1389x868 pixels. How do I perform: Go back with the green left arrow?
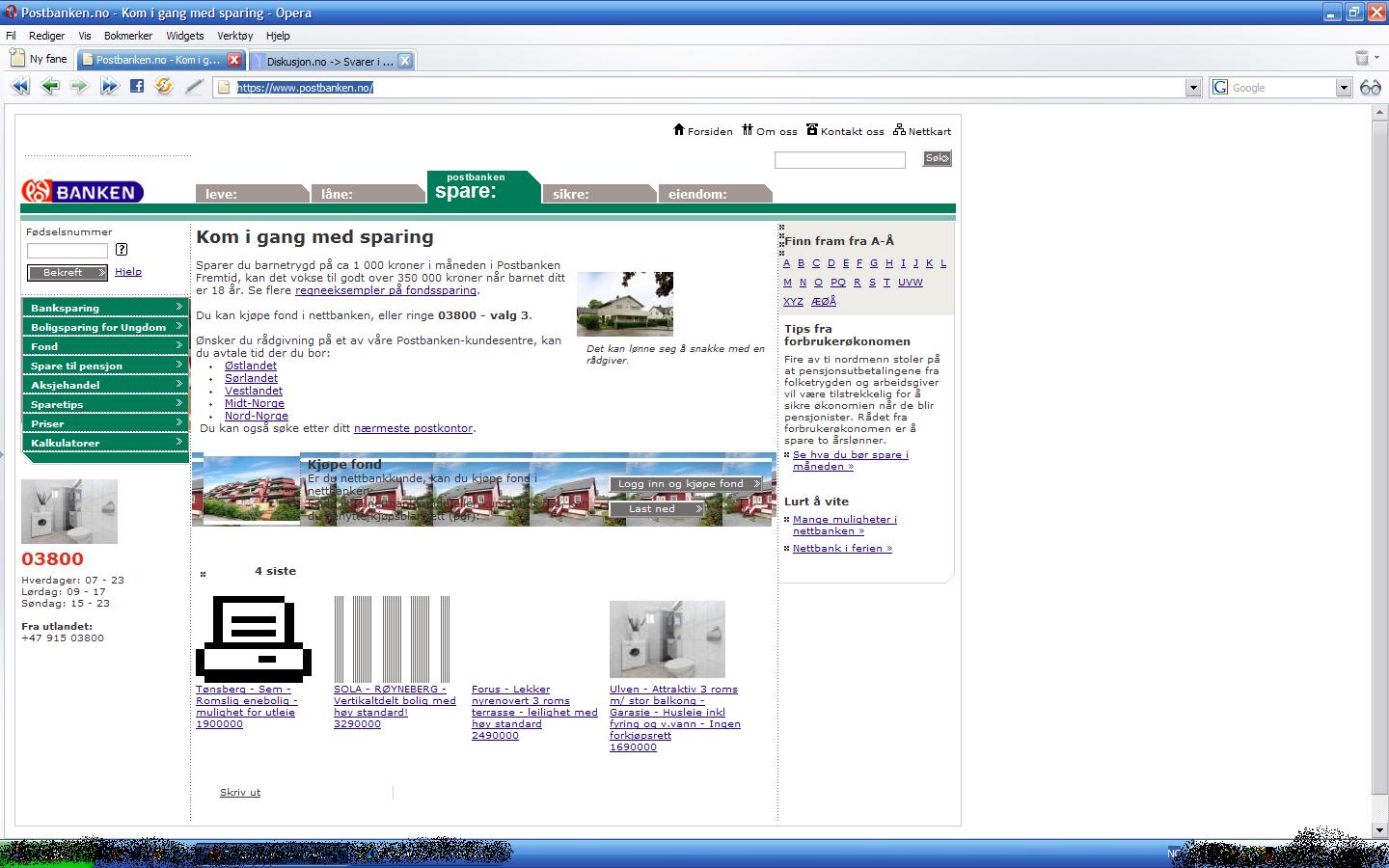[x=50, y=87]
